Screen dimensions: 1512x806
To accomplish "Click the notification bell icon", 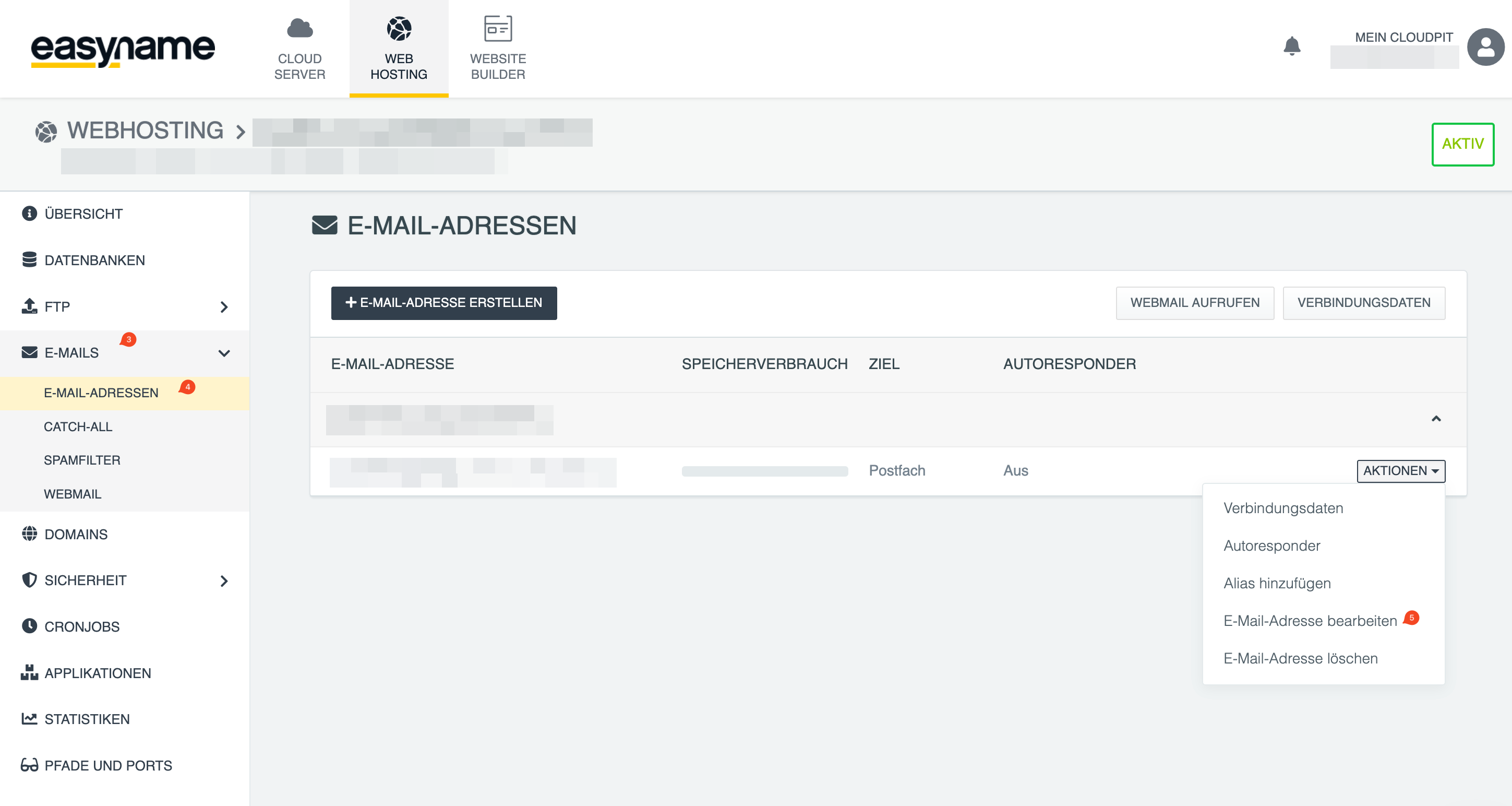I will [1291, 46].
